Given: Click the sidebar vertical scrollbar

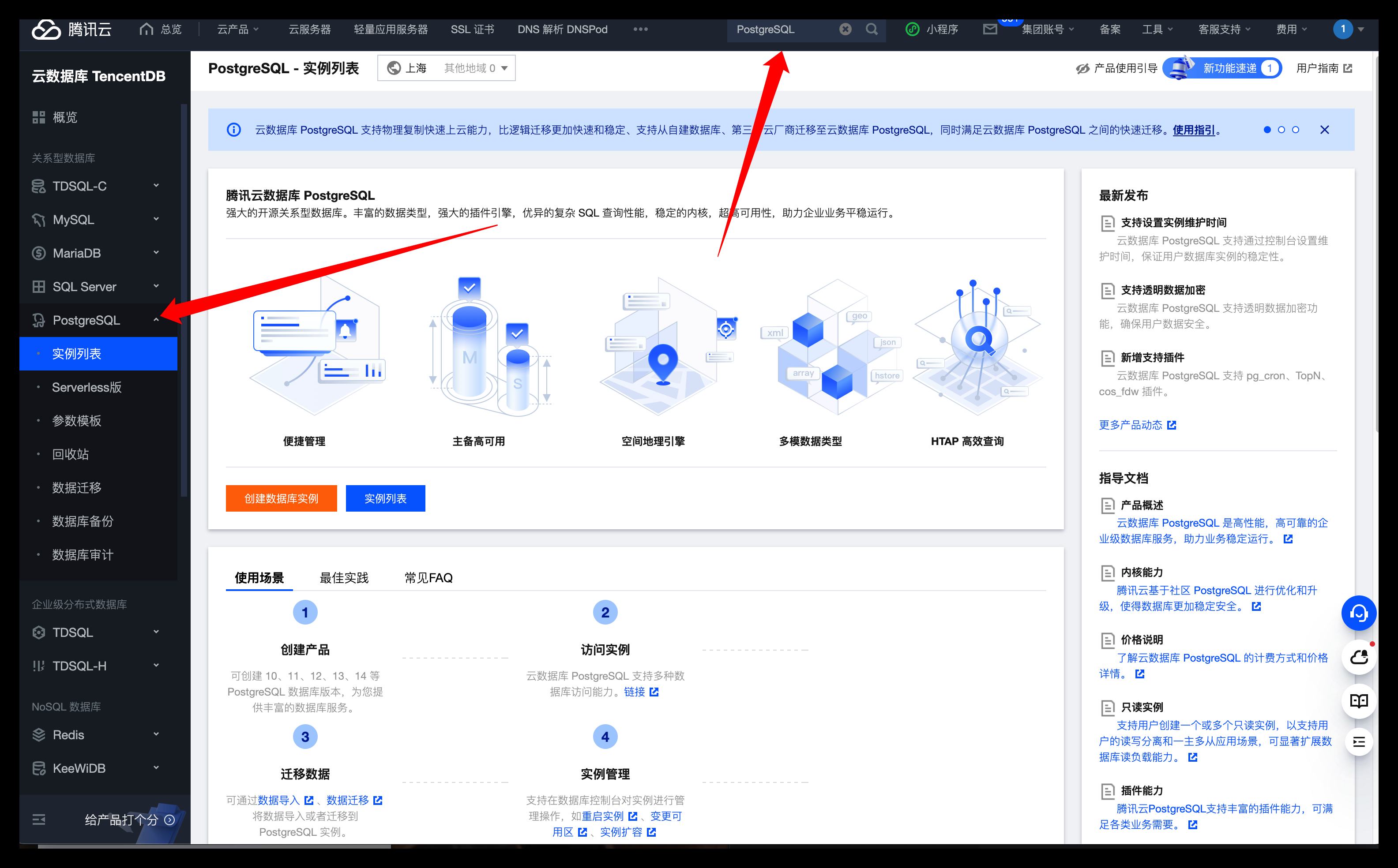Looking at the screenshot, I should (184, 299).
